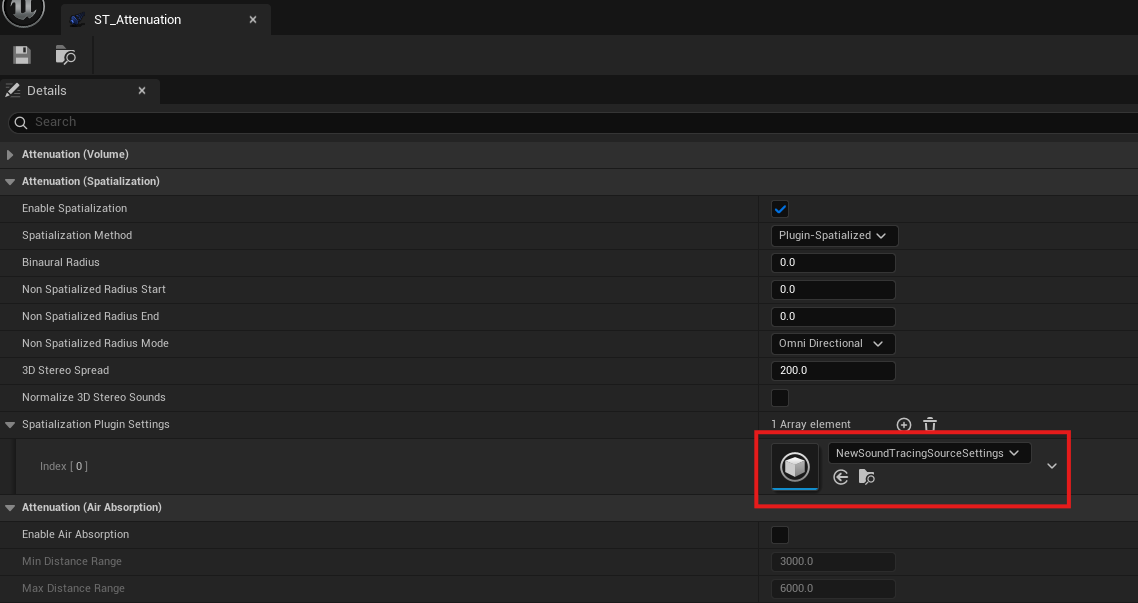Click the Normalize 3D Stereo Sounds label
Viewport: 1138px width, 603px height.
[x=94, y=397]
